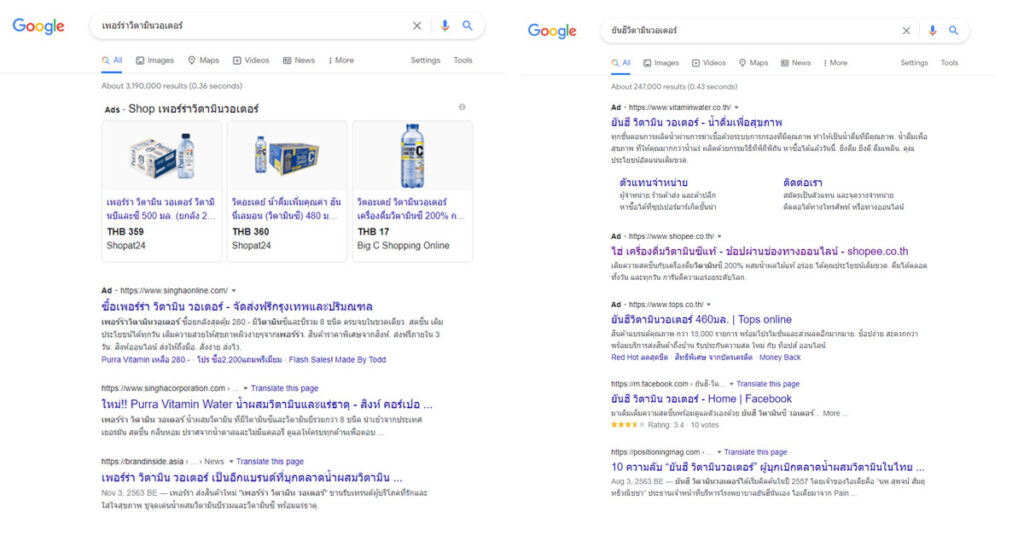Viewport: 1024px width, 541px height.
Task: Click the magnifier search icon in the left search box
Action: click(468, 25)
